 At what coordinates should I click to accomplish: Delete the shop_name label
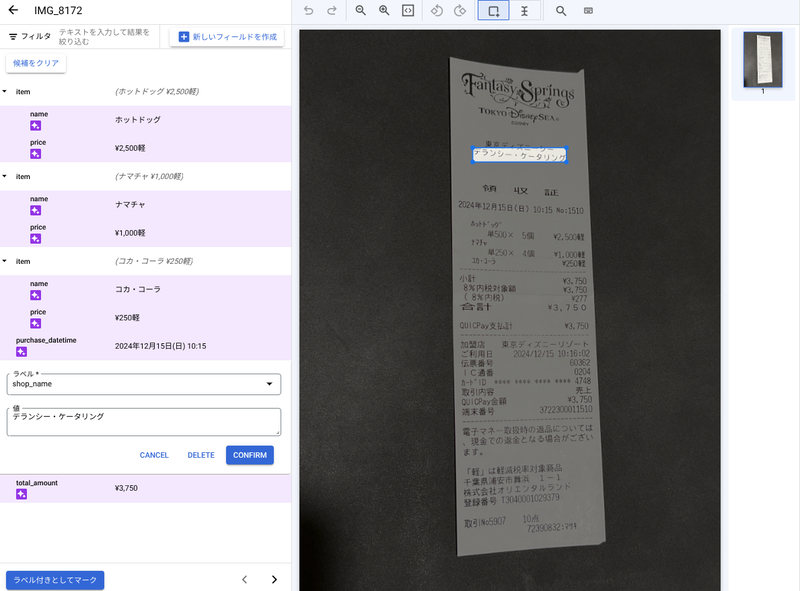point(201,455)
